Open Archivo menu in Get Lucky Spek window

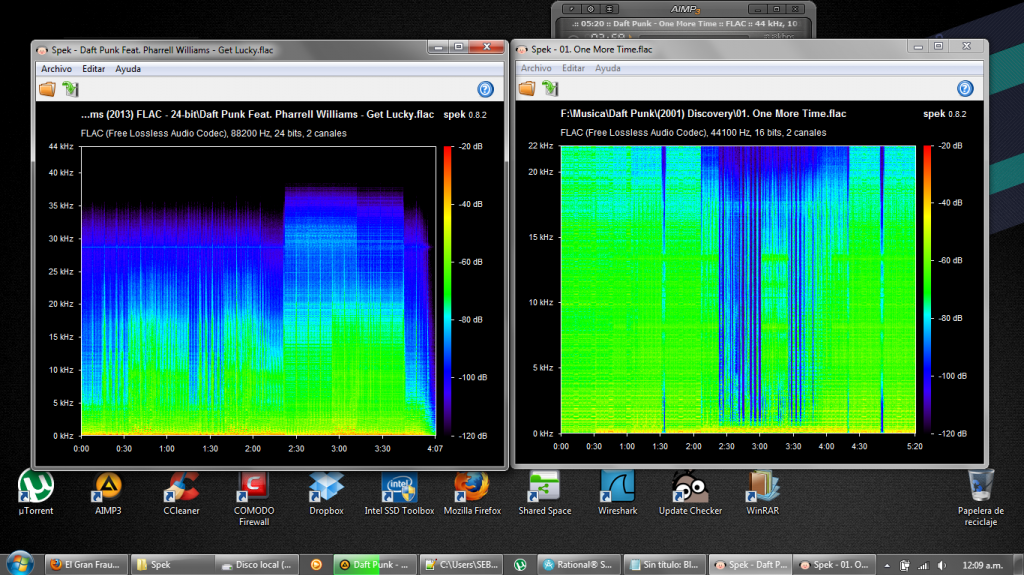click(x=56, y=69)
